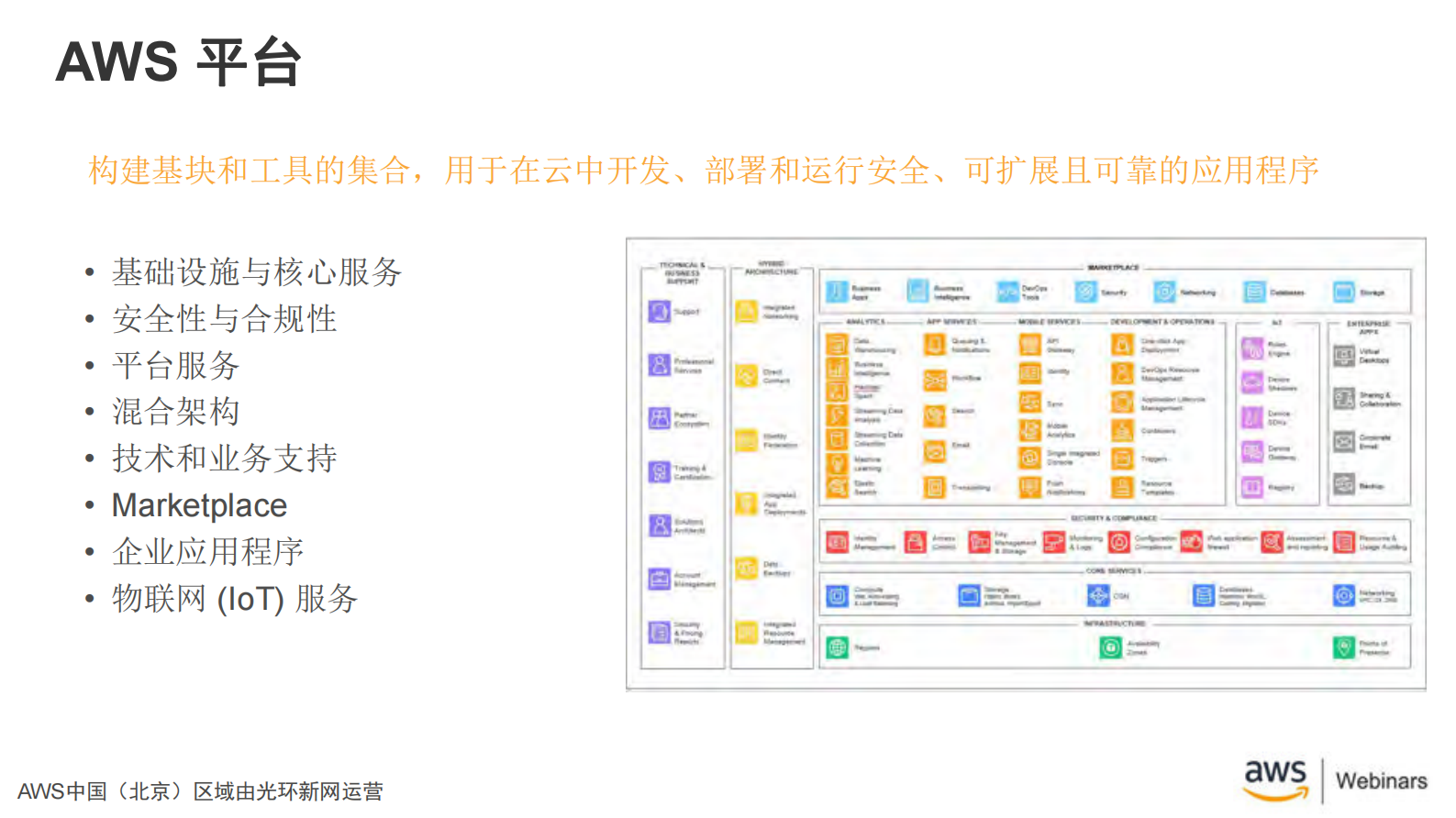Image resolution: width=1456 pixels, height=818 pixels.
Task: Select the Resource & Usage Auditing icon
Action: (x=1344, y=542)
